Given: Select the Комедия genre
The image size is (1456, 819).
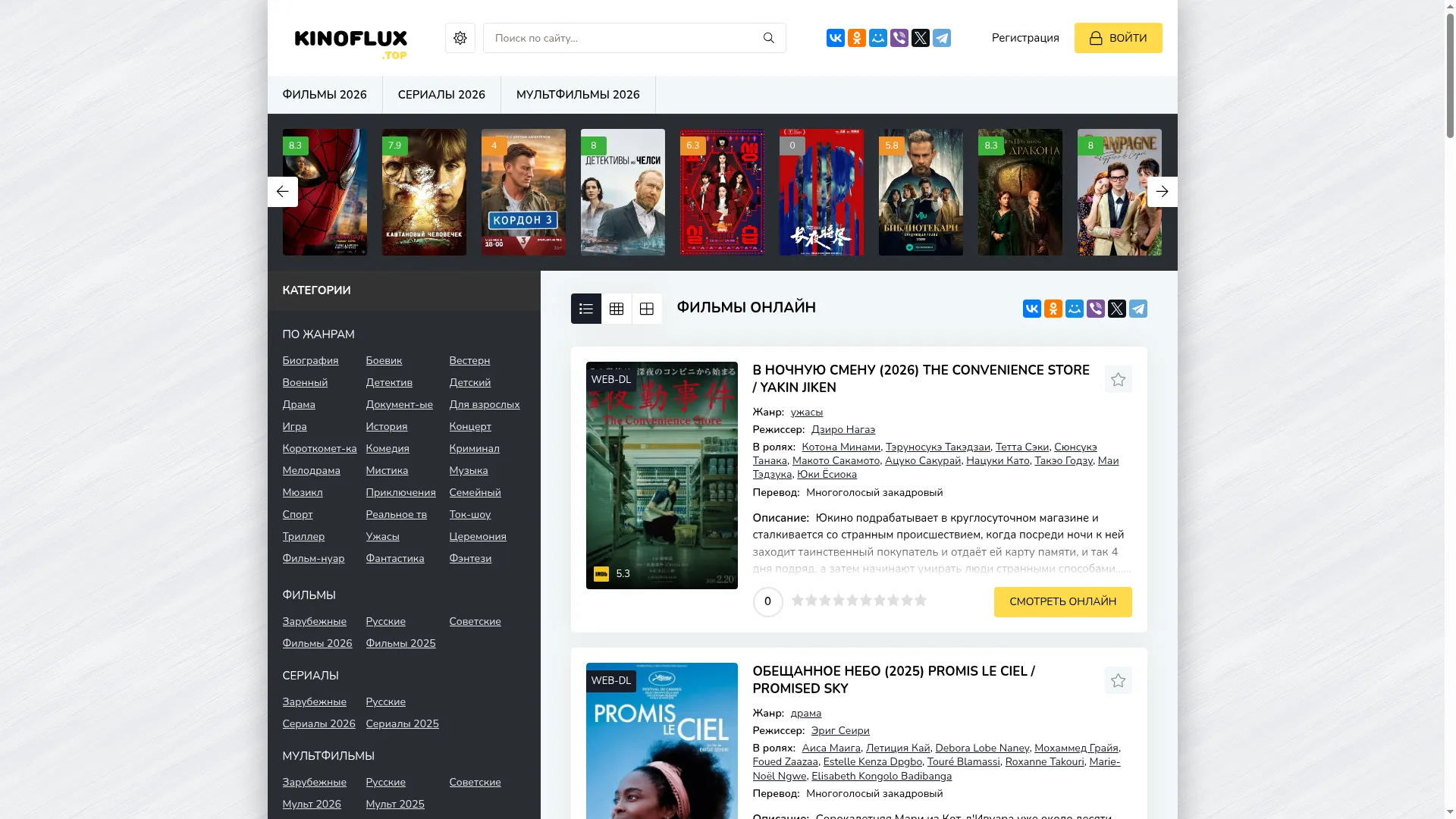Looking at the screenshot, I should 388,449.
